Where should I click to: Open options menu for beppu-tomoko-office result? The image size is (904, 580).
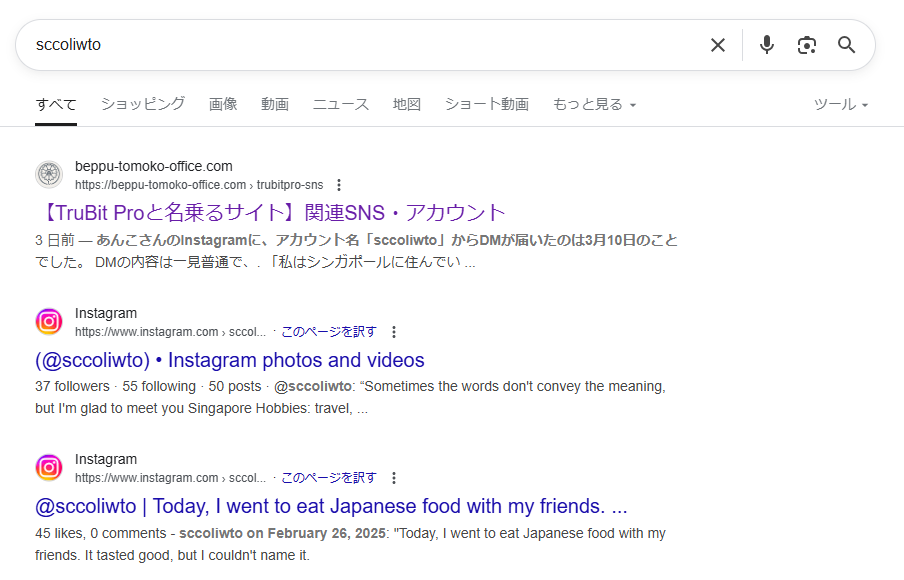pyautogui.click(x=339, y=185)
